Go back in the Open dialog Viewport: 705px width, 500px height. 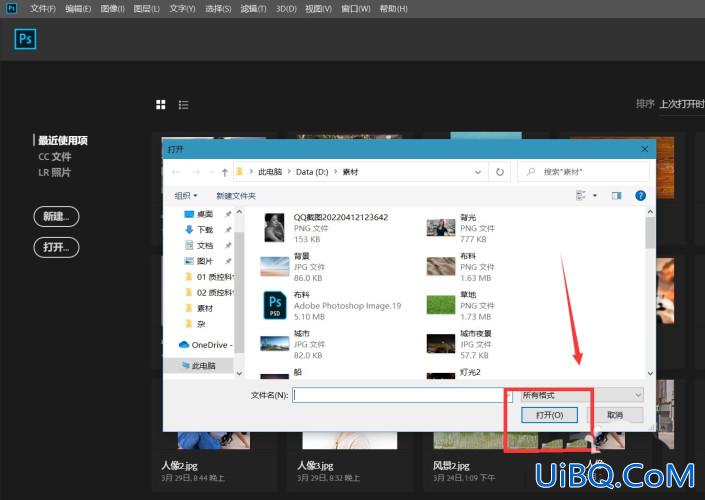(176, 172)
